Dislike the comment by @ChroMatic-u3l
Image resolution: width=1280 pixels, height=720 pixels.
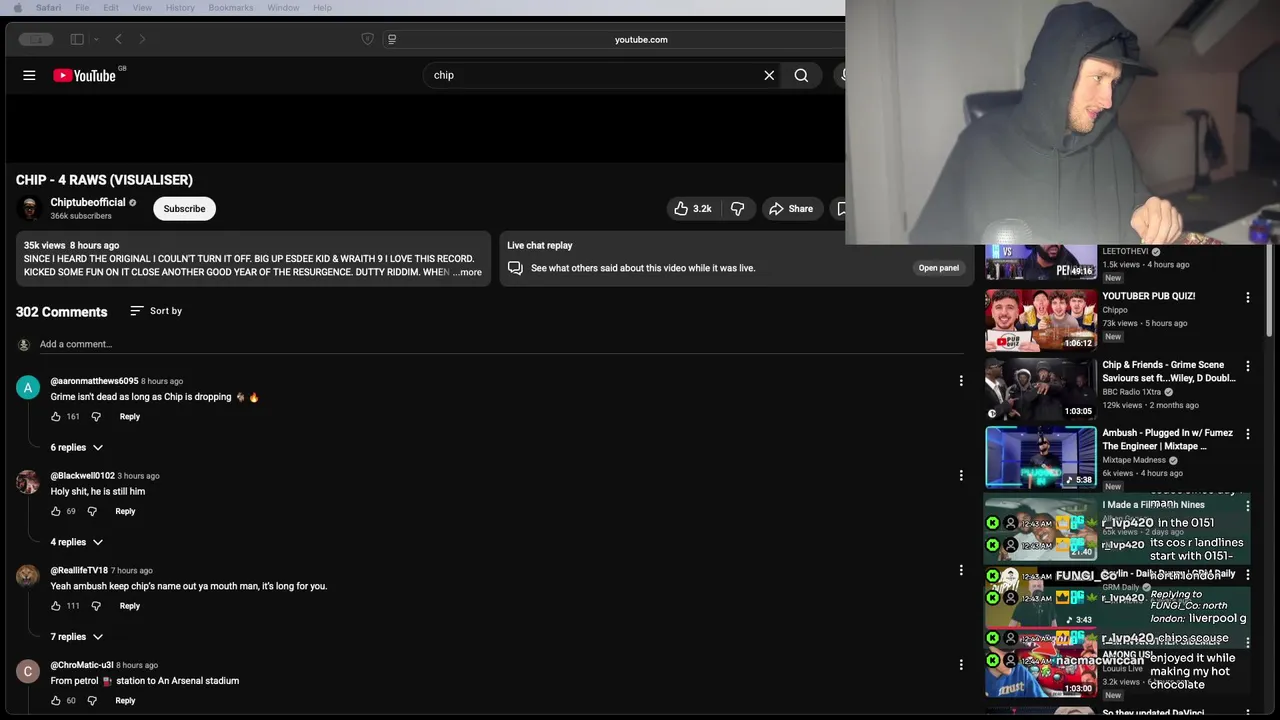pyautogui.click(x=92, y=701)
